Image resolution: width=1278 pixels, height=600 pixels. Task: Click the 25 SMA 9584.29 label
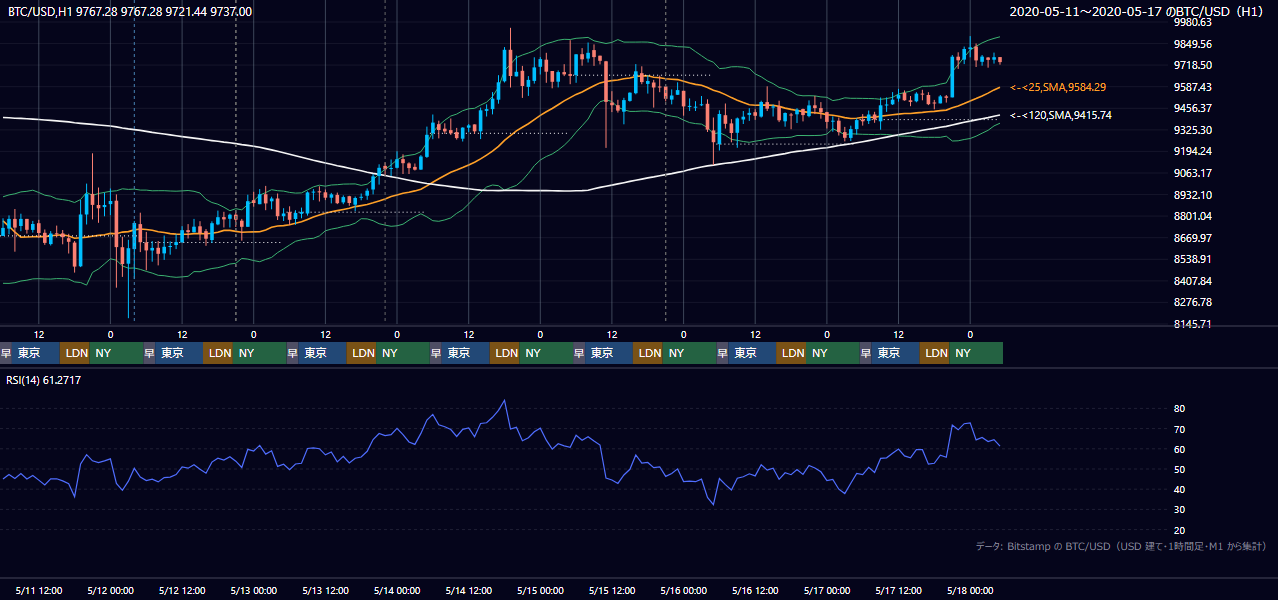pos(1058,87)
